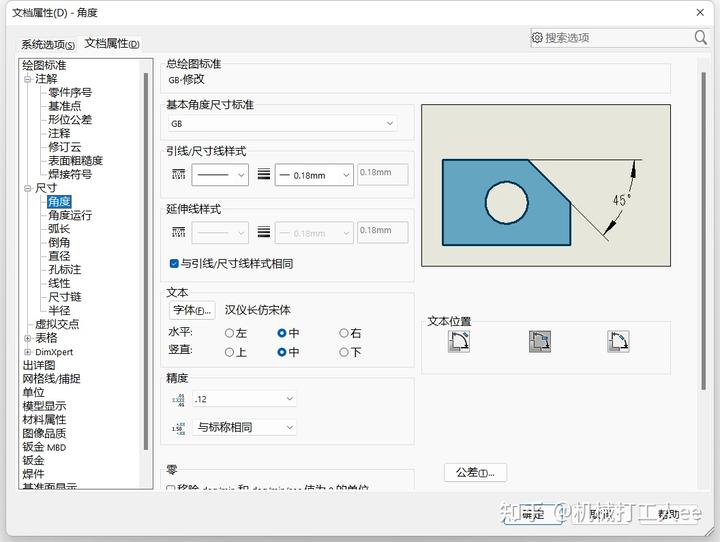Viewport: 720px width, 542px height.
Task: Select 倒角 in the tree
Action: click(x=59, y=243)
